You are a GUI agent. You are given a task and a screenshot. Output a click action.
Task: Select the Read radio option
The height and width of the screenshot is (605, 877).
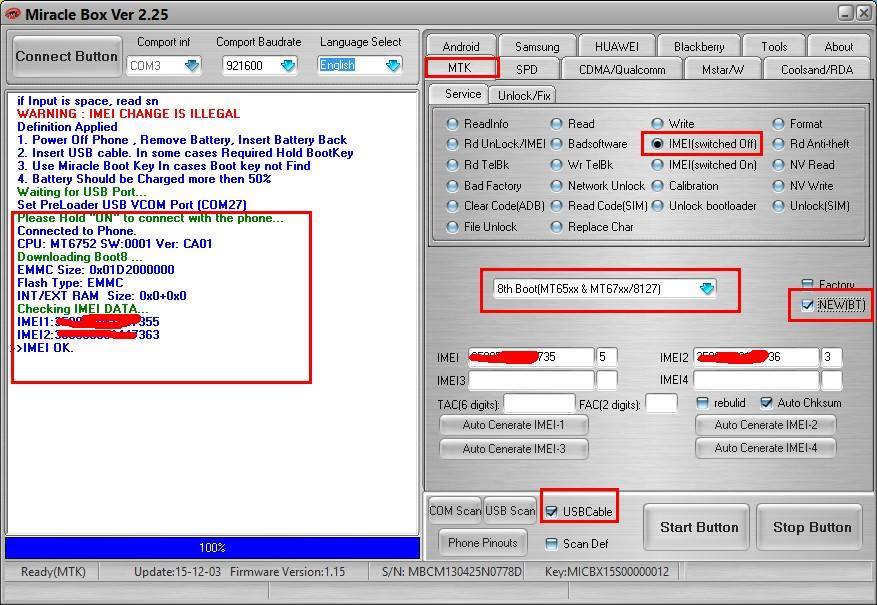573,124
